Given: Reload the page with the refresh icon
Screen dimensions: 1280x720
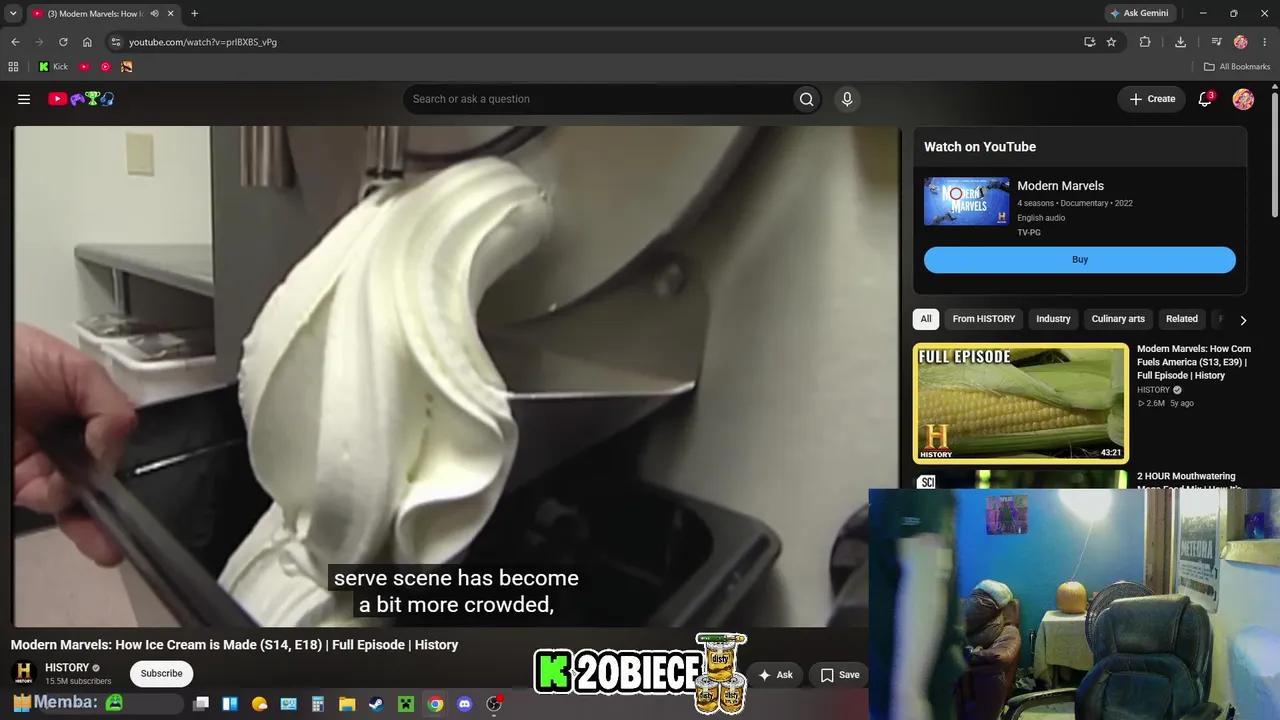Looking at the screenshot, I should click(63, 42).
